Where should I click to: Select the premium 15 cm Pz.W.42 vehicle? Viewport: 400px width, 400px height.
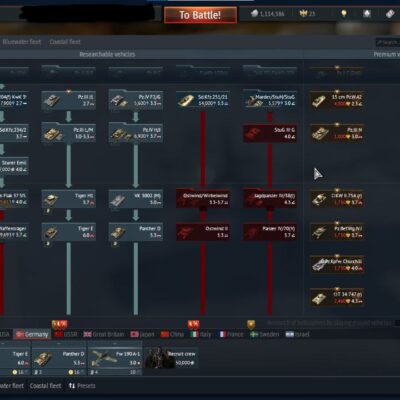[x=337, y=100]
